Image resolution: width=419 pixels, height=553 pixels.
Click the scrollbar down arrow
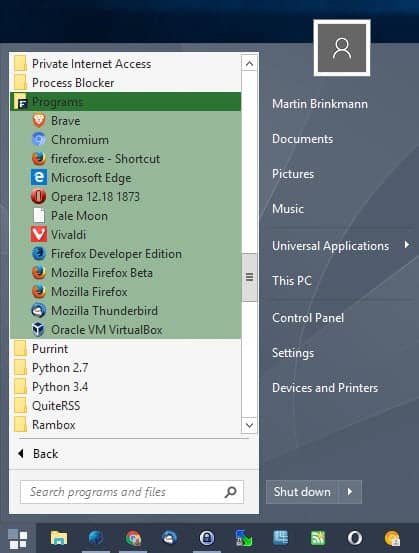[249, 425]
